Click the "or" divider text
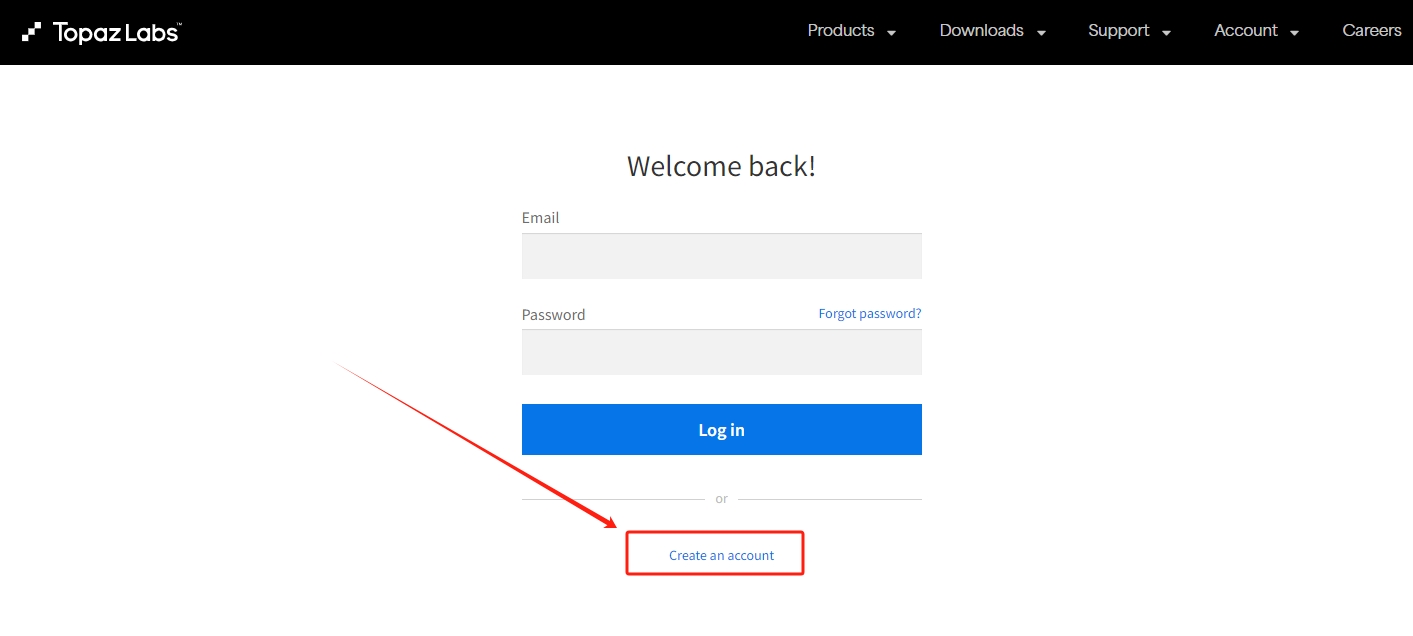The image size is (1413, 636). (721, 499)
